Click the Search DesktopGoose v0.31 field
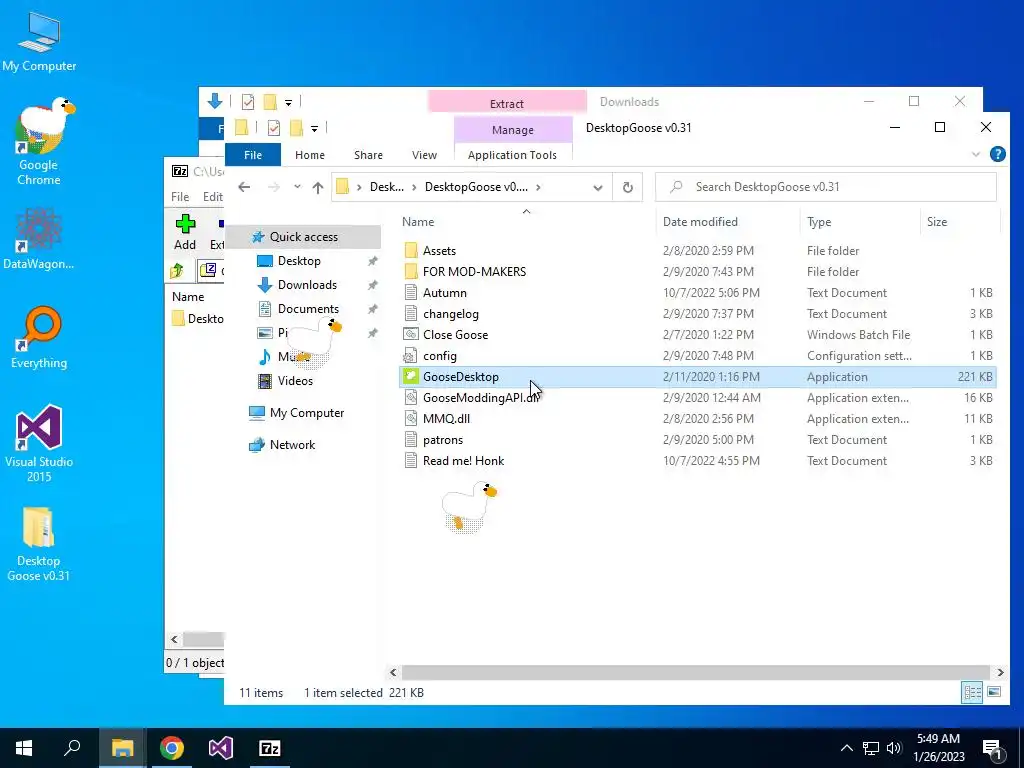This screenshot has height=768, width=1024. (x=826, y=187)
